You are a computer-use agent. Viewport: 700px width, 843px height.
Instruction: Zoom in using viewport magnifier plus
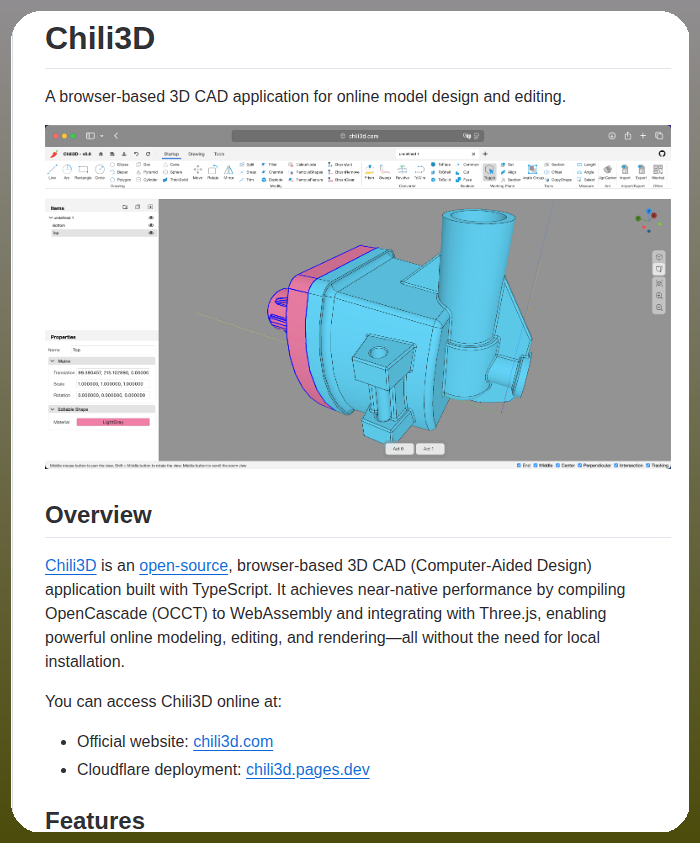[x=659, y=296]
